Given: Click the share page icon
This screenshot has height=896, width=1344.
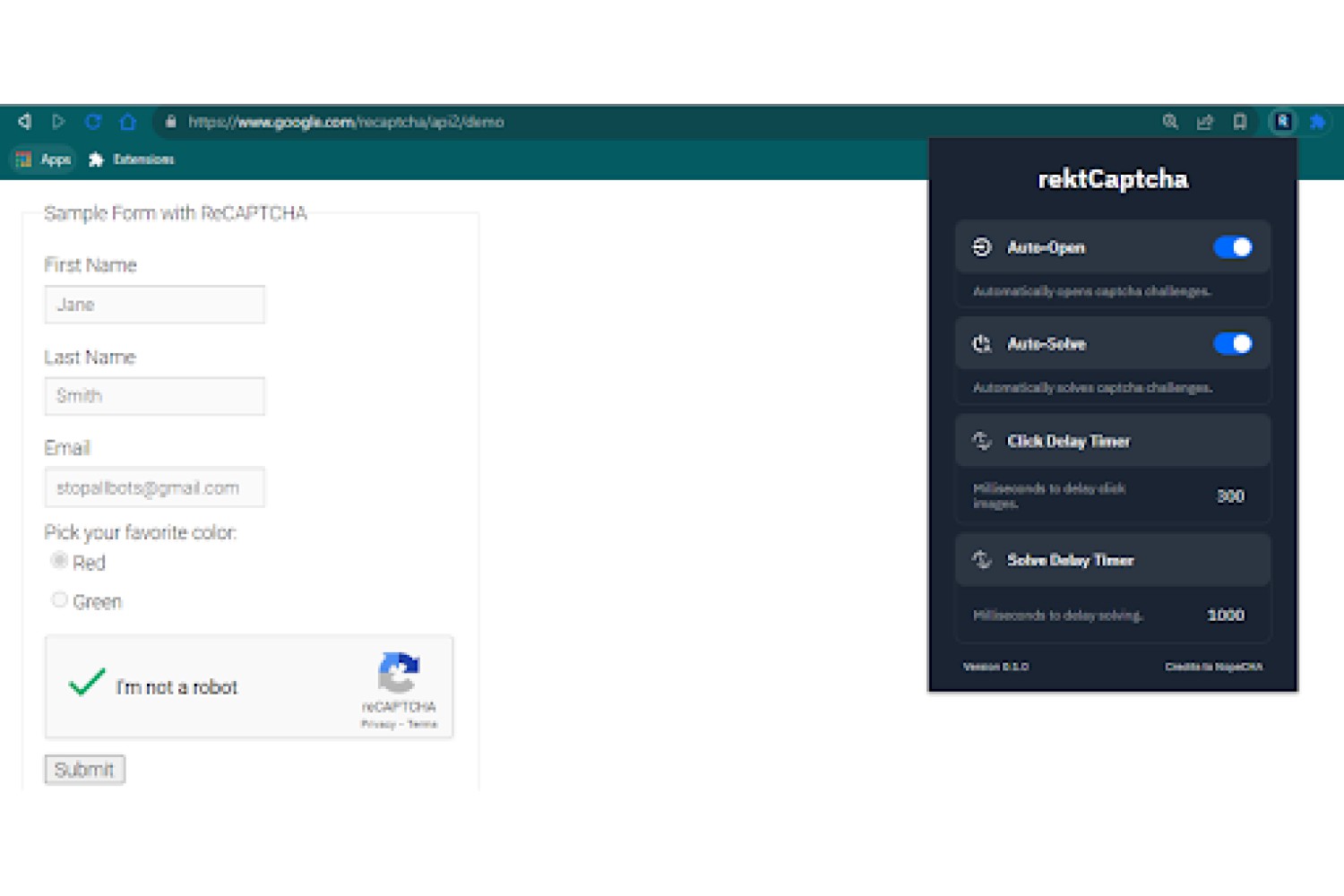Looking at the screenshot, I should pos(1205,122).
